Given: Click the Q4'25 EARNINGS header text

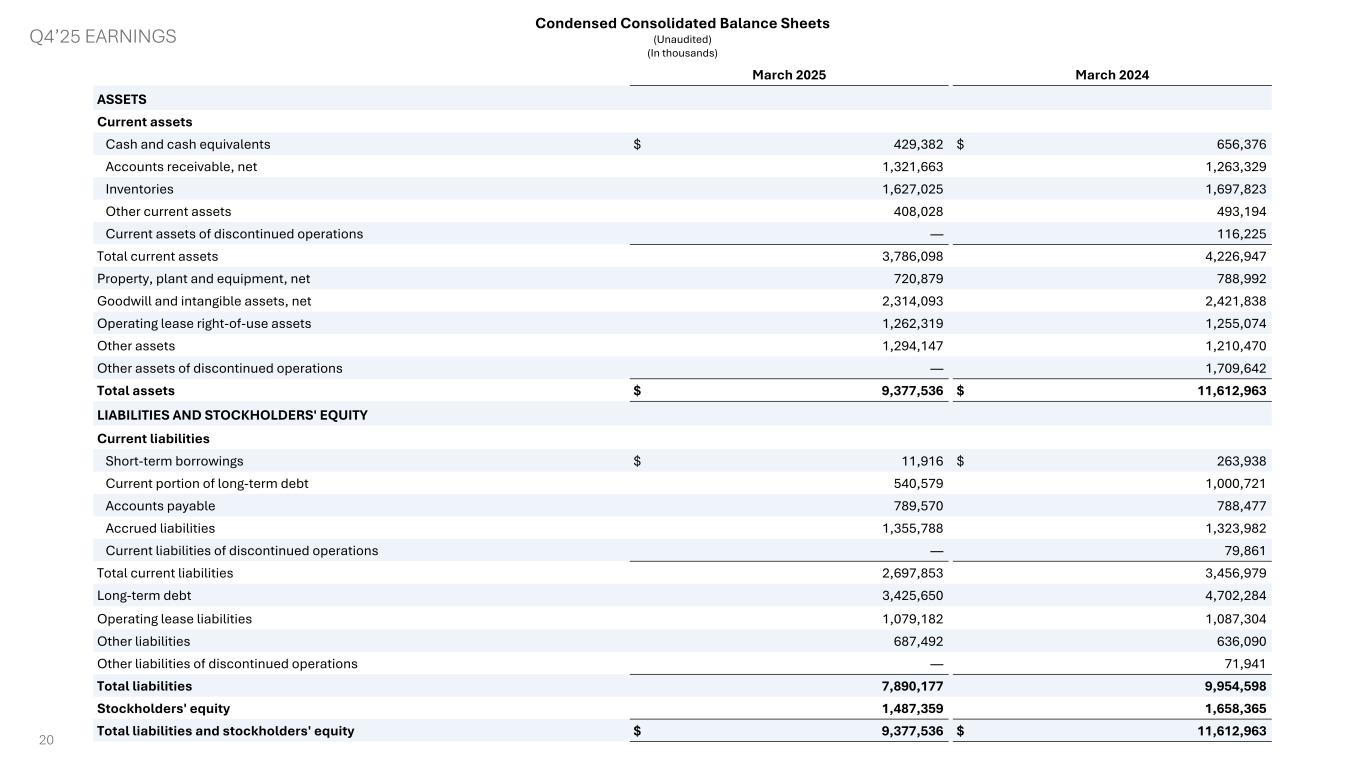Looking at the screenshot, I should coord(101,37).
